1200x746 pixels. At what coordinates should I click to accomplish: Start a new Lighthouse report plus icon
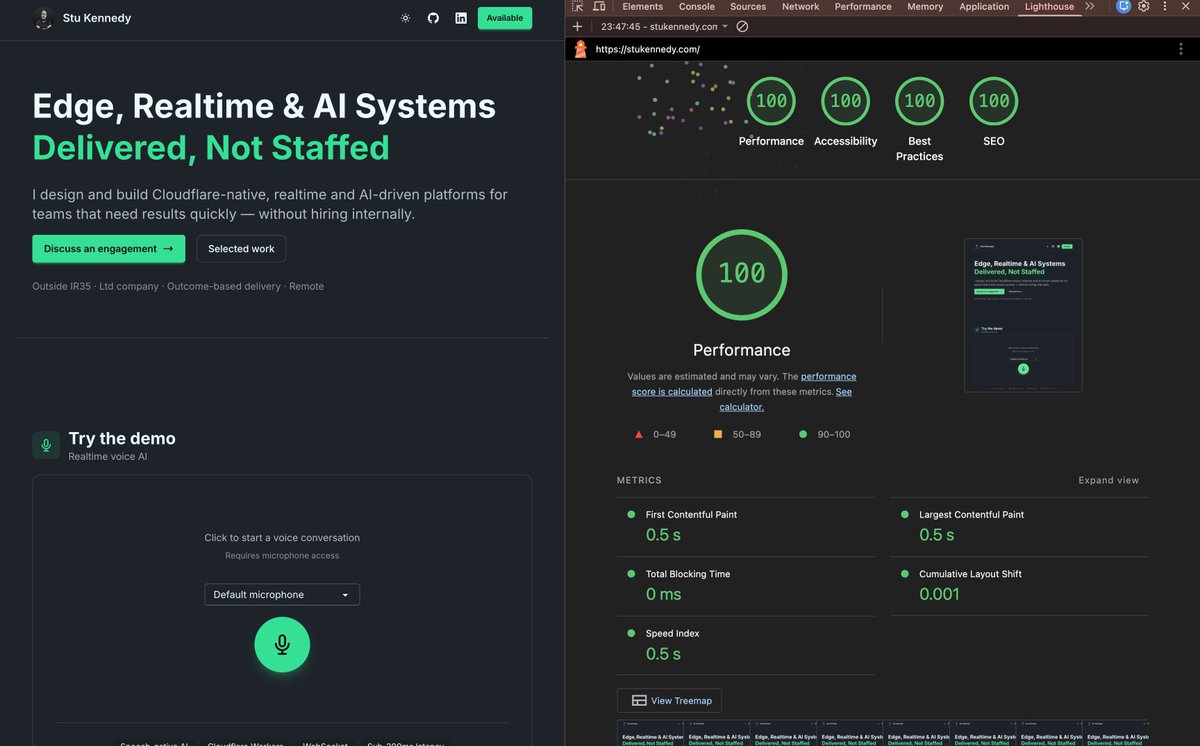click(x=577, y=27)
